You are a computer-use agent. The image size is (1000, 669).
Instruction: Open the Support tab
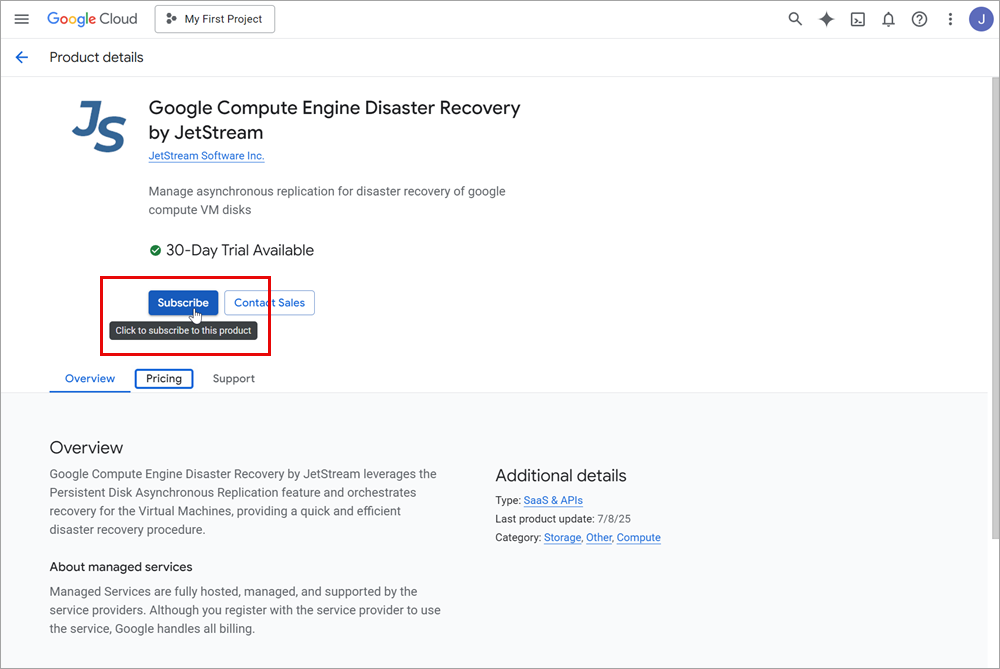[x=233, y=379]
